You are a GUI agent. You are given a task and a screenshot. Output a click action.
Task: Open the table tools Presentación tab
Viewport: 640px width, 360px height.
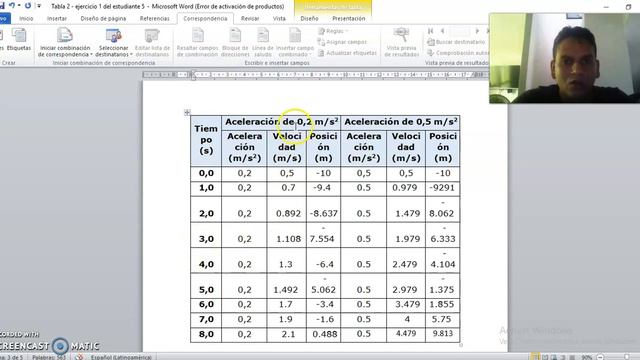pyautogui.click(x=349, y=18)
